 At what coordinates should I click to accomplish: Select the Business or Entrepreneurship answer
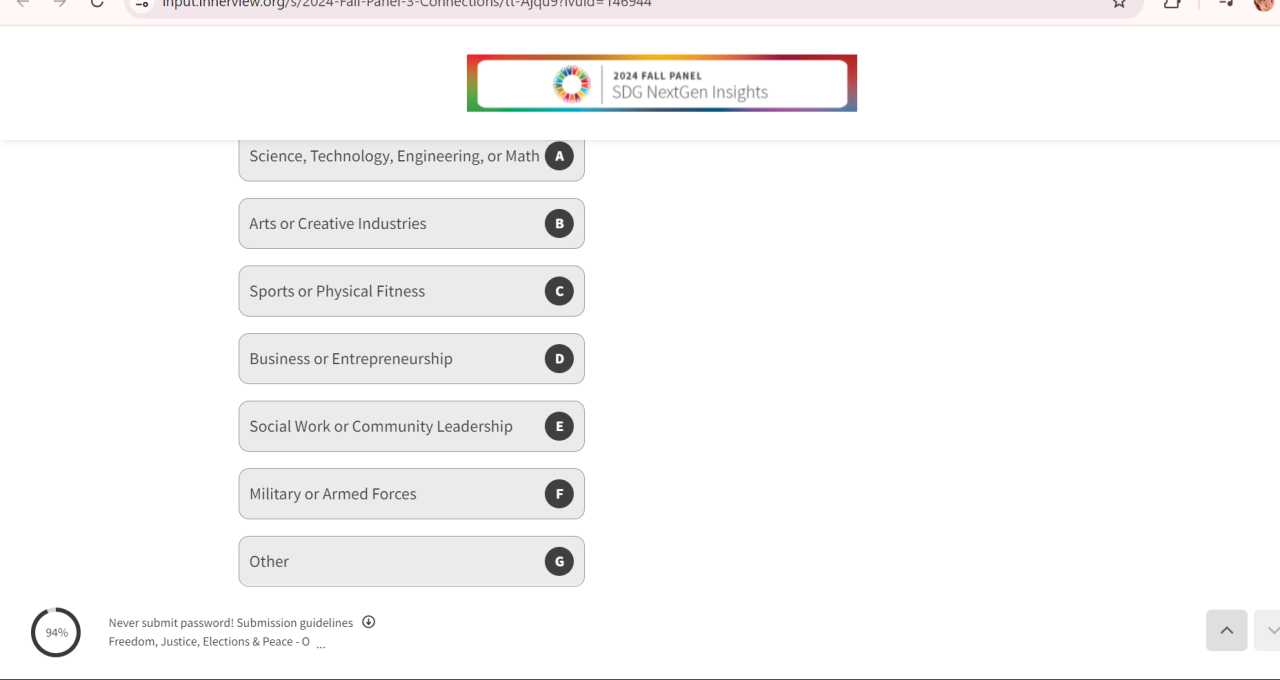(411, 359)
